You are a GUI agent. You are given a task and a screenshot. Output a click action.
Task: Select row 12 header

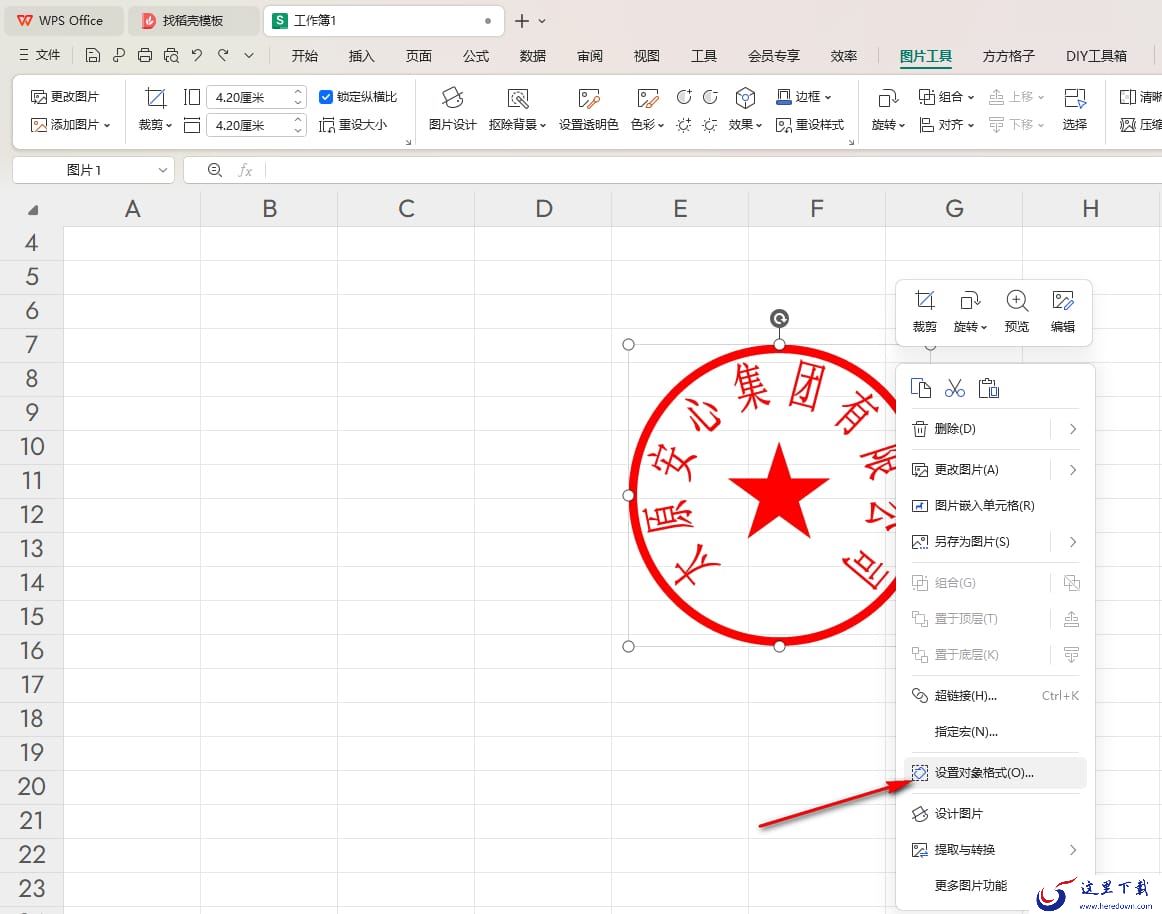click(x=32, y=514)
